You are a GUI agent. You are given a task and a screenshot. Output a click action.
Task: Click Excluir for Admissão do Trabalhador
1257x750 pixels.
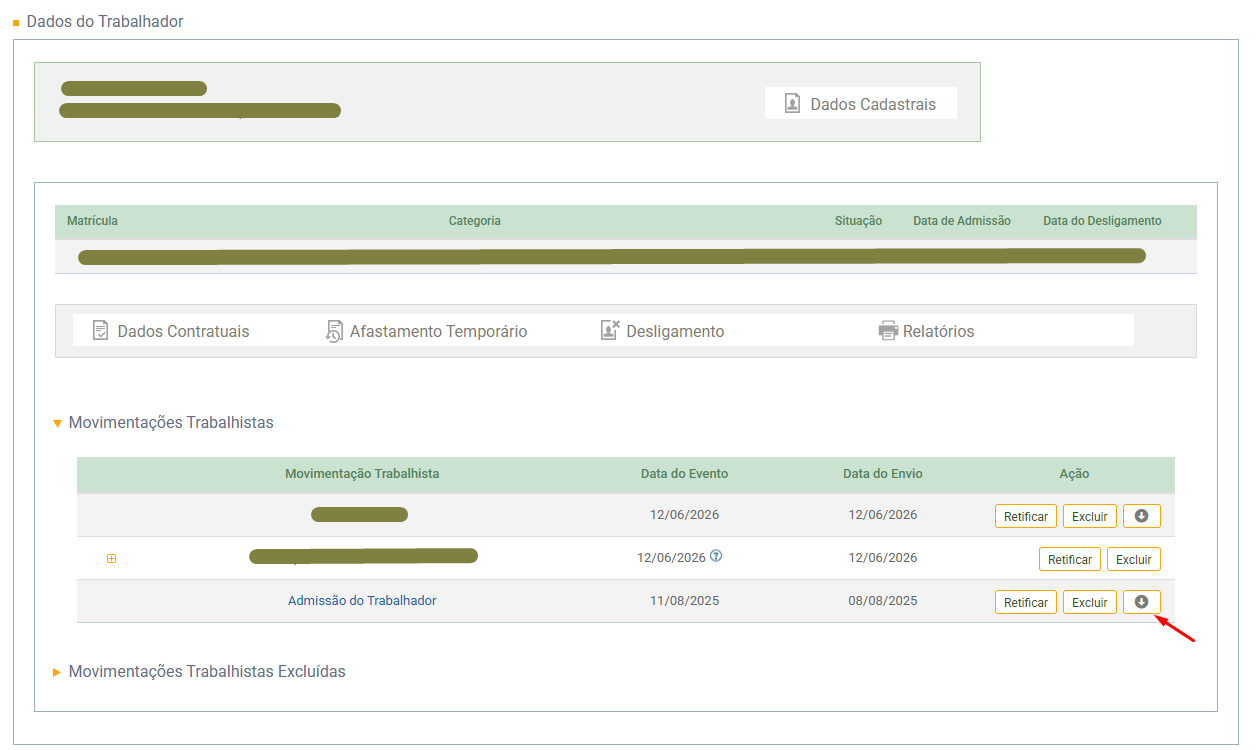[1090, 602]
